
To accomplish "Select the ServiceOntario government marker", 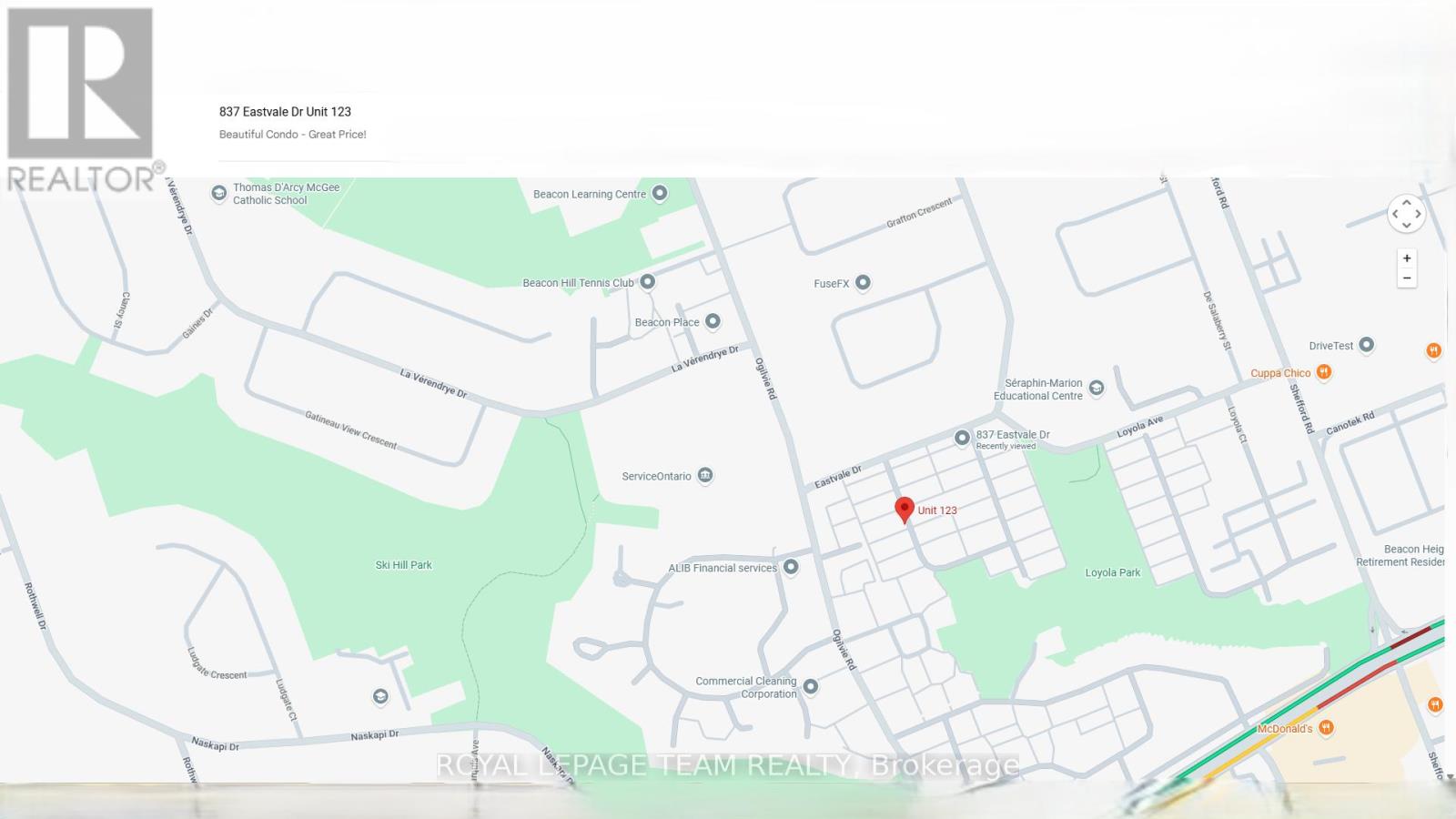I will pyautogui.click(x=705, y=476).
